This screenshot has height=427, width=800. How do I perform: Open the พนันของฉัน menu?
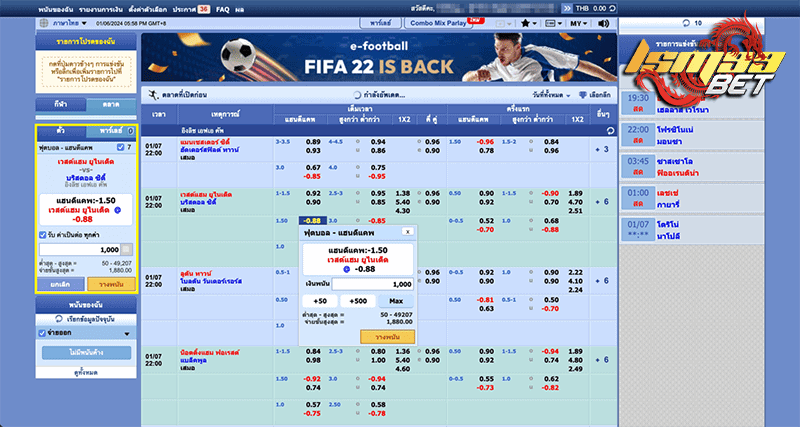[x=56, y=9]
